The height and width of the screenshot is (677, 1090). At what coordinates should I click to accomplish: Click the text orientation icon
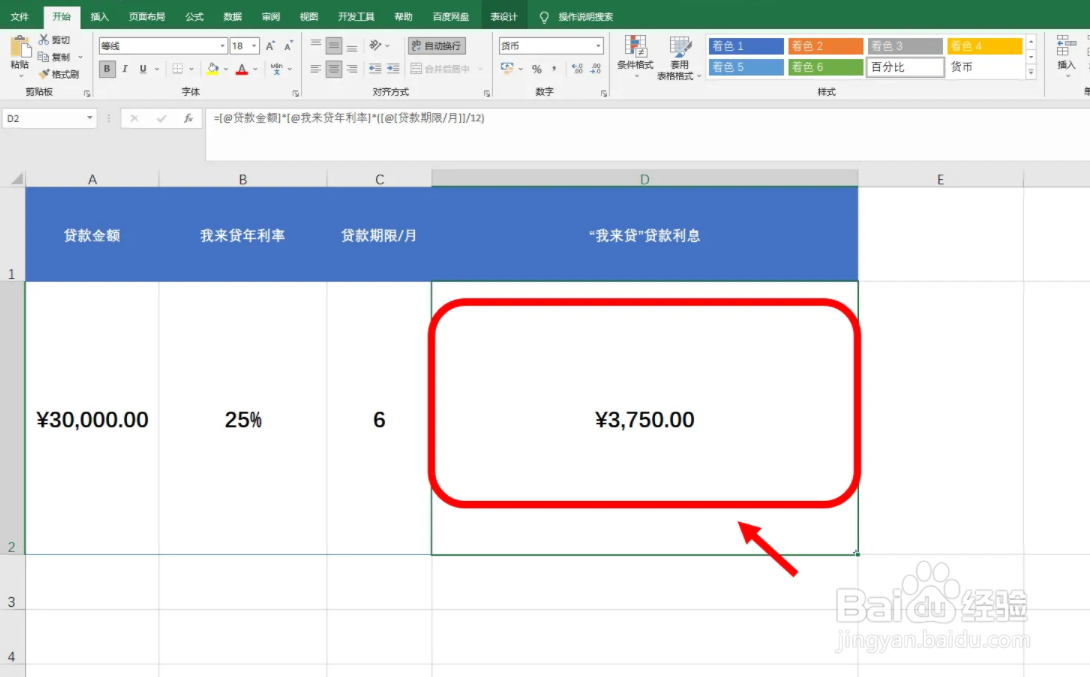click(375, 46)
